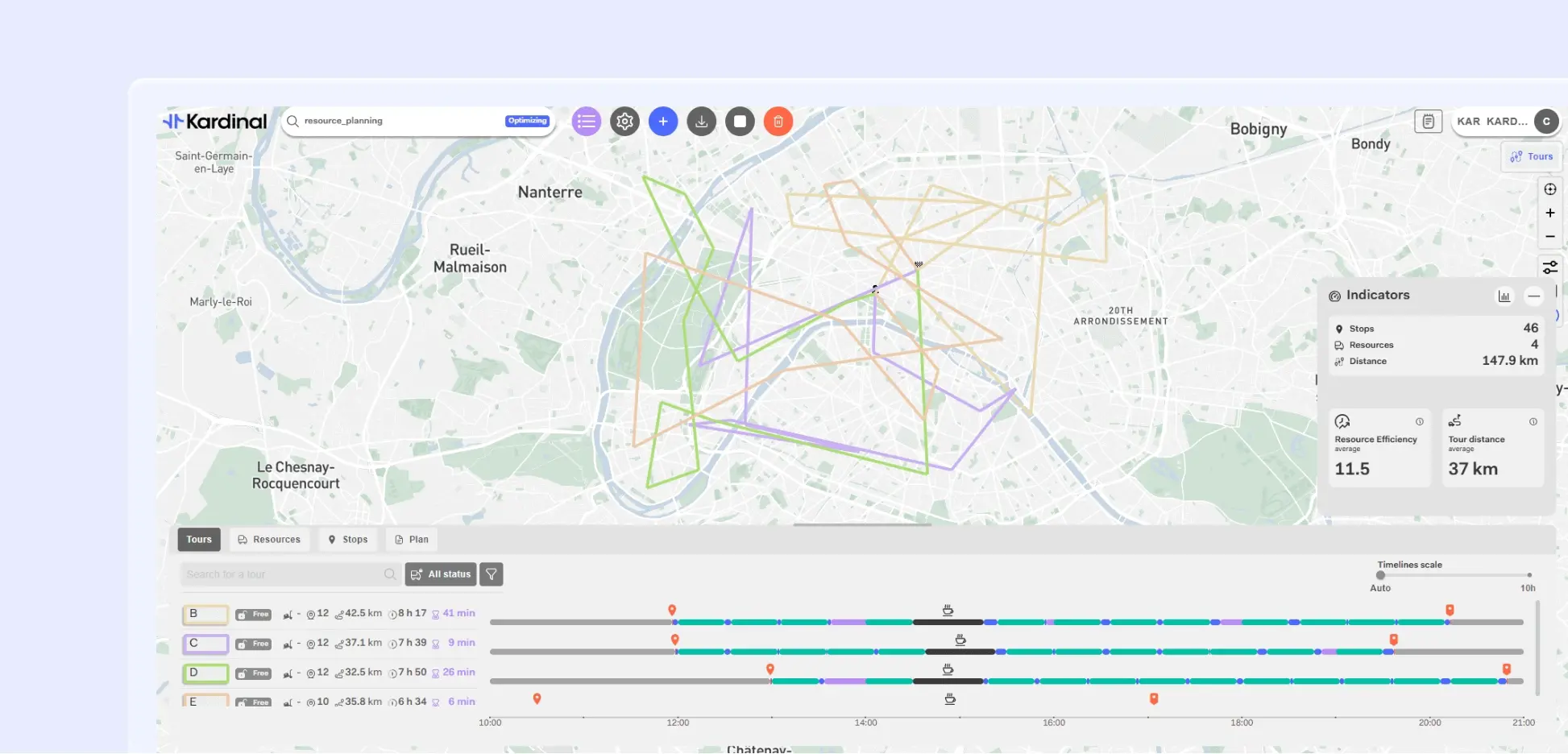Screen dimensions: 1568x754
Task: Click the Resource Efficiency card
Action: tap(1379, 447)
